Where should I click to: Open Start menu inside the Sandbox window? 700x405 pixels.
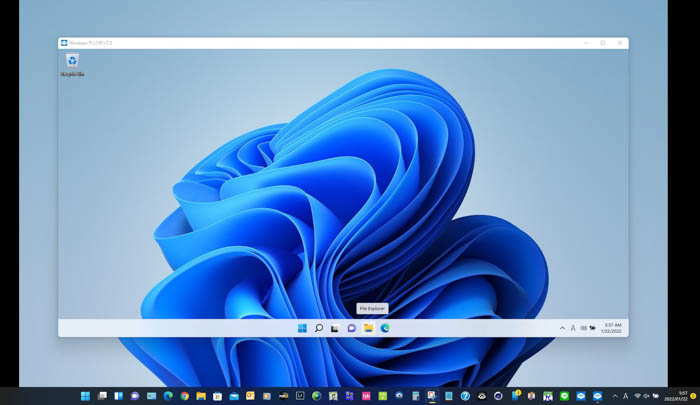(x=302, y=328)
